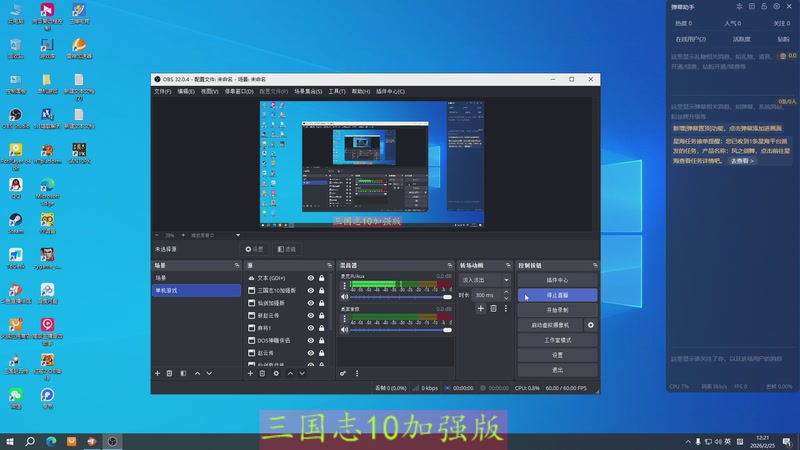Hide the 文本 (GDI+) source

(x=310, y=278)
